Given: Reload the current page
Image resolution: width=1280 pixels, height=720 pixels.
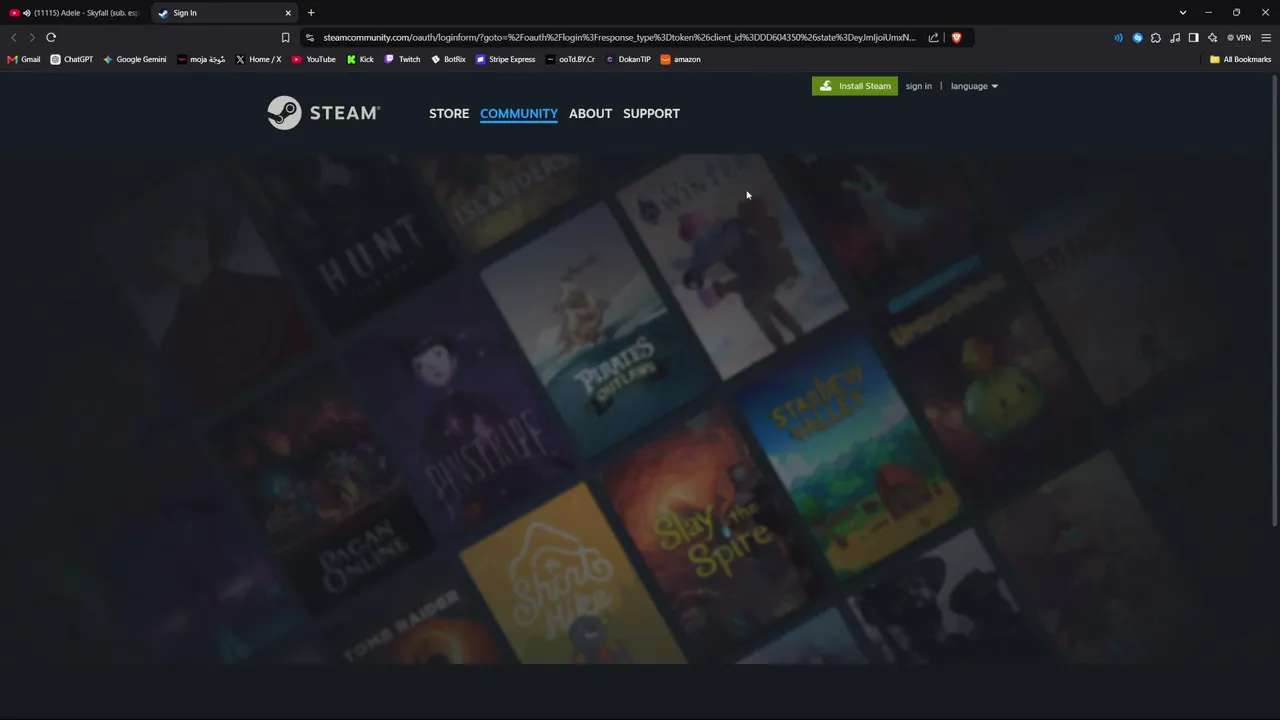Looking at the screenshot, I should (x=51, y=37).
